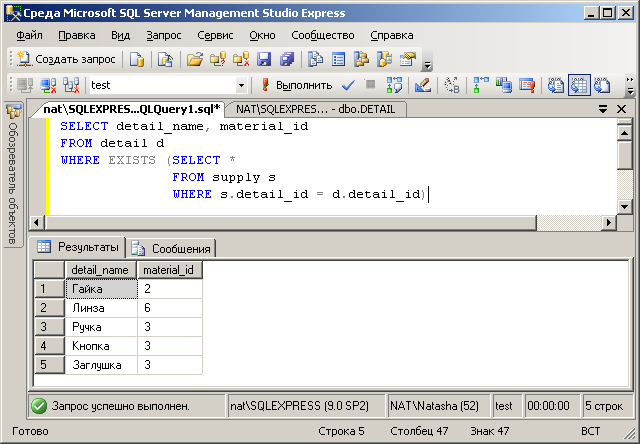Viewport: 640px width, 444px height.
Task: Click the detail_name column header
Action: (x=101, y=270)
